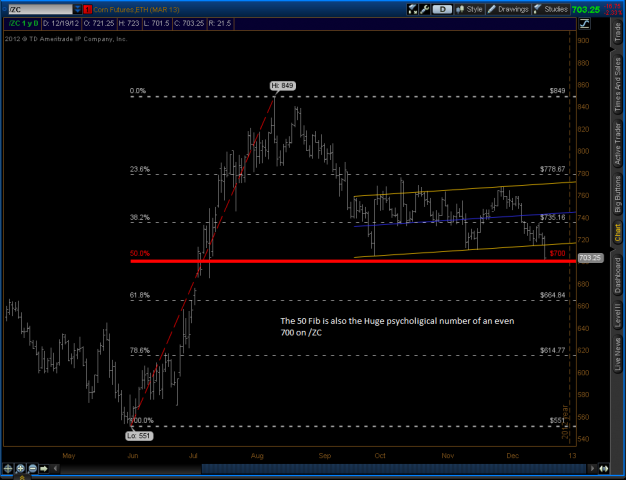Click the green 703.25 last price

pos(586,10)
